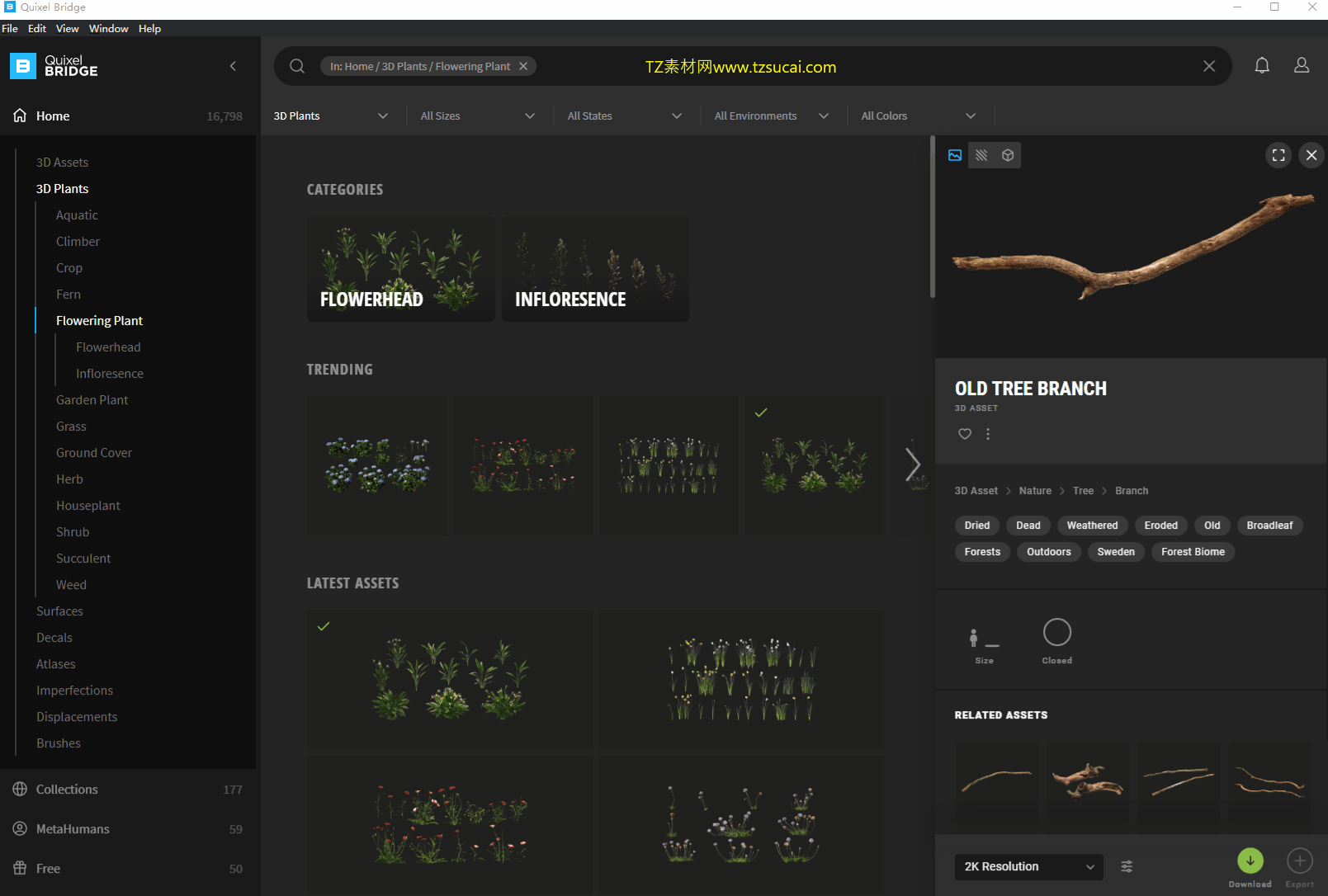Click the Dried tag
The width and height of the screenshot is (1328, 896).
977,526
